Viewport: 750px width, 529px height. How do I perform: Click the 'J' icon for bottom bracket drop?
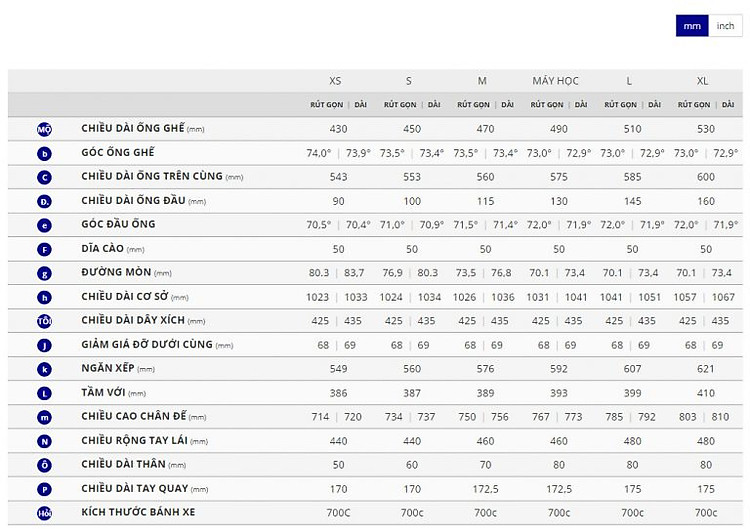tap(44, 345)
